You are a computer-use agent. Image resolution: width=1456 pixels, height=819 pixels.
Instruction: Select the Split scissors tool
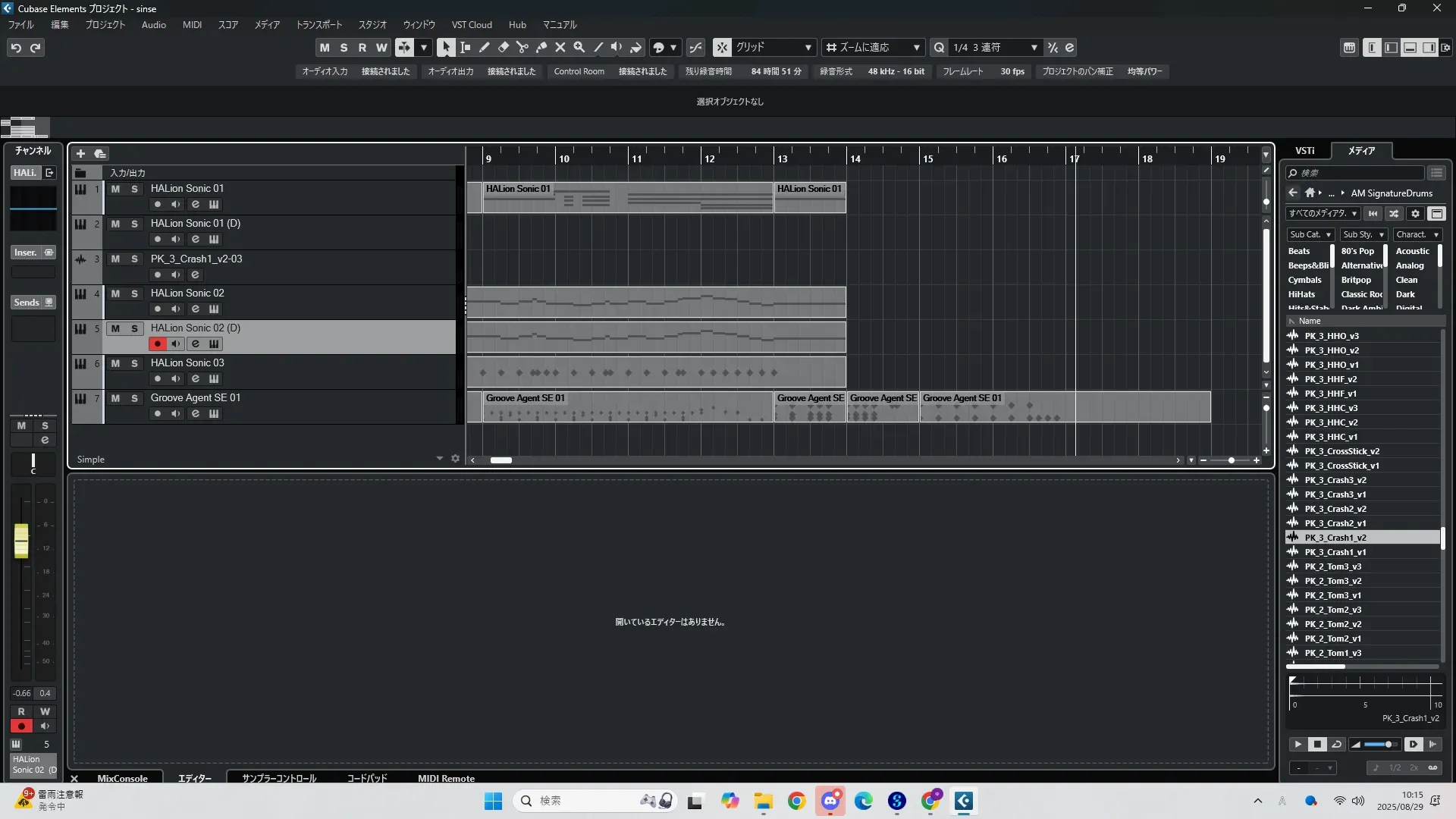coord(522,47)
